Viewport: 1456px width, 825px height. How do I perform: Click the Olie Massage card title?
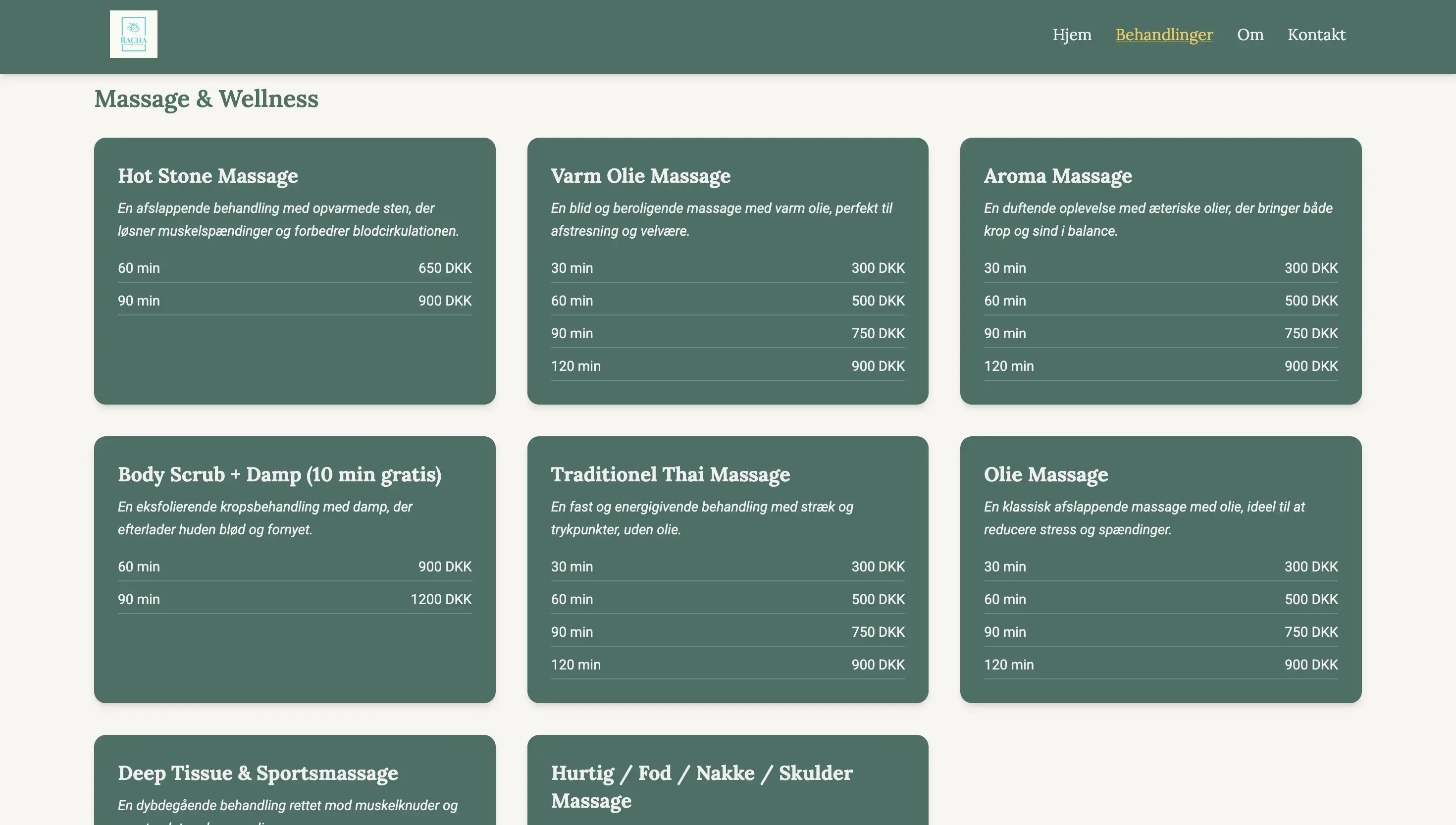click(x=1046, y=474)
